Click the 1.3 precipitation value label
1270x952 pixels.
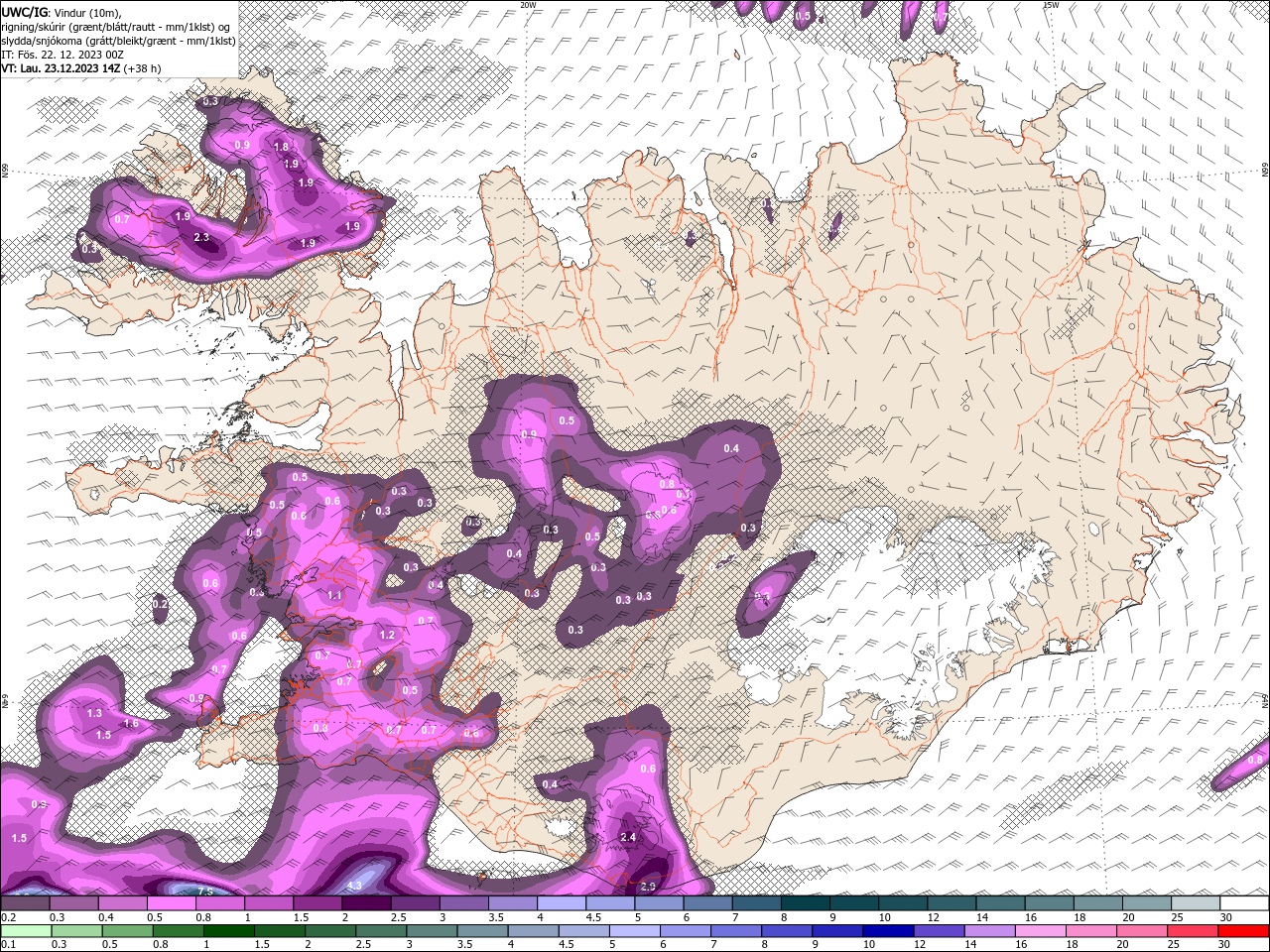coord(94,713)
